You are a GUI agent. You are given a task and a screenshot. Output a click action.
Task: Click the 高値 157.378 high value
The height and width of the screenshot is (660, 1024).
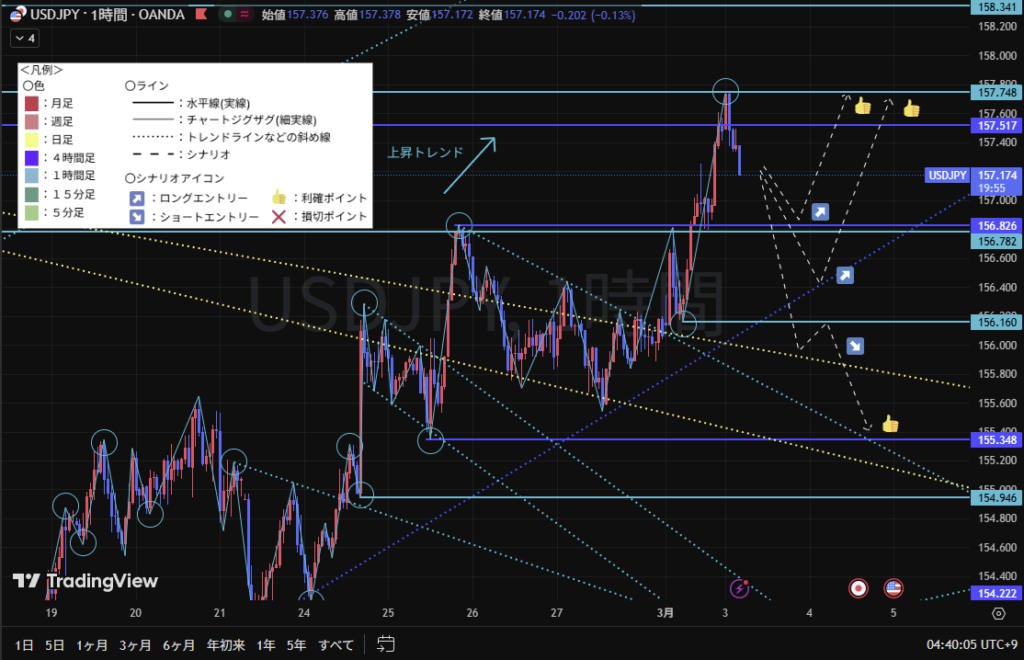point(367,14)
